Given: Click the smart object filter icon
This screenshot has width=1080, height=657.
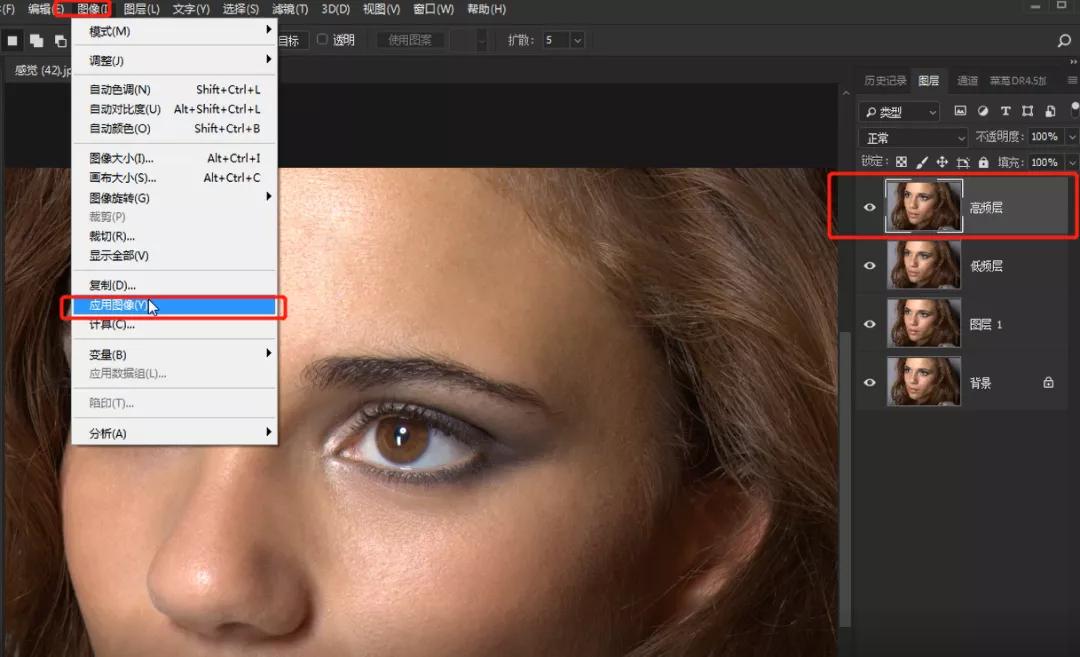Looking at the screenshot, I should coord(1050,111).
